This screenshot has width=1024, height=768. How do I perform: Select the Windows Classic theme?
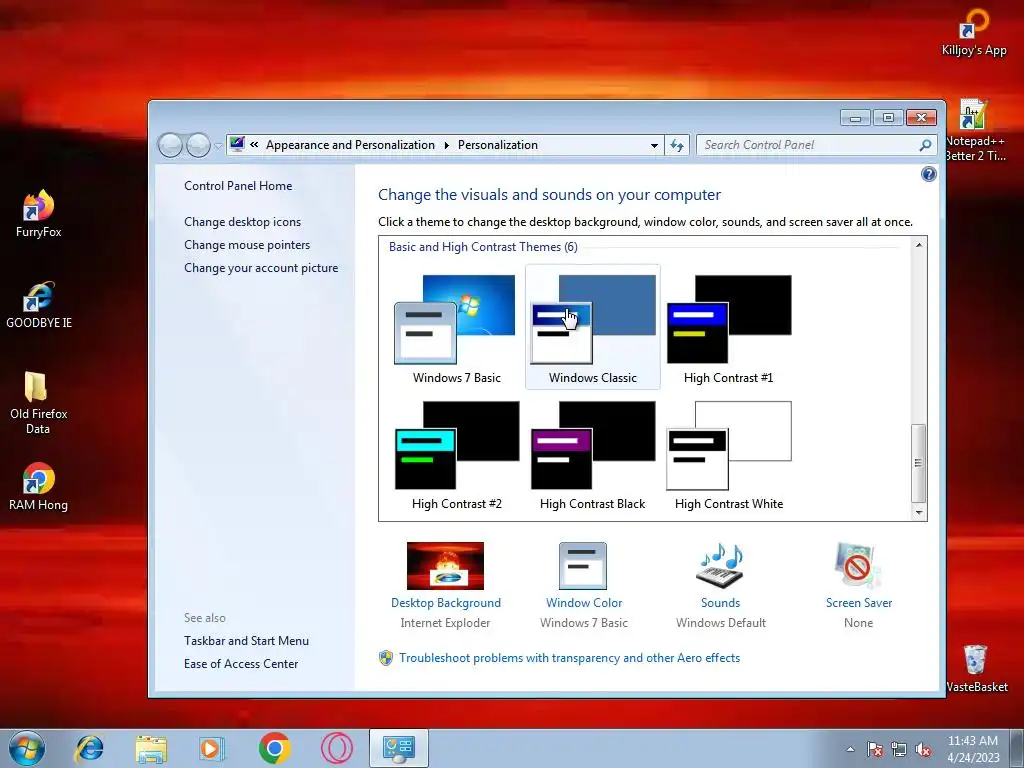pos(592,328)
